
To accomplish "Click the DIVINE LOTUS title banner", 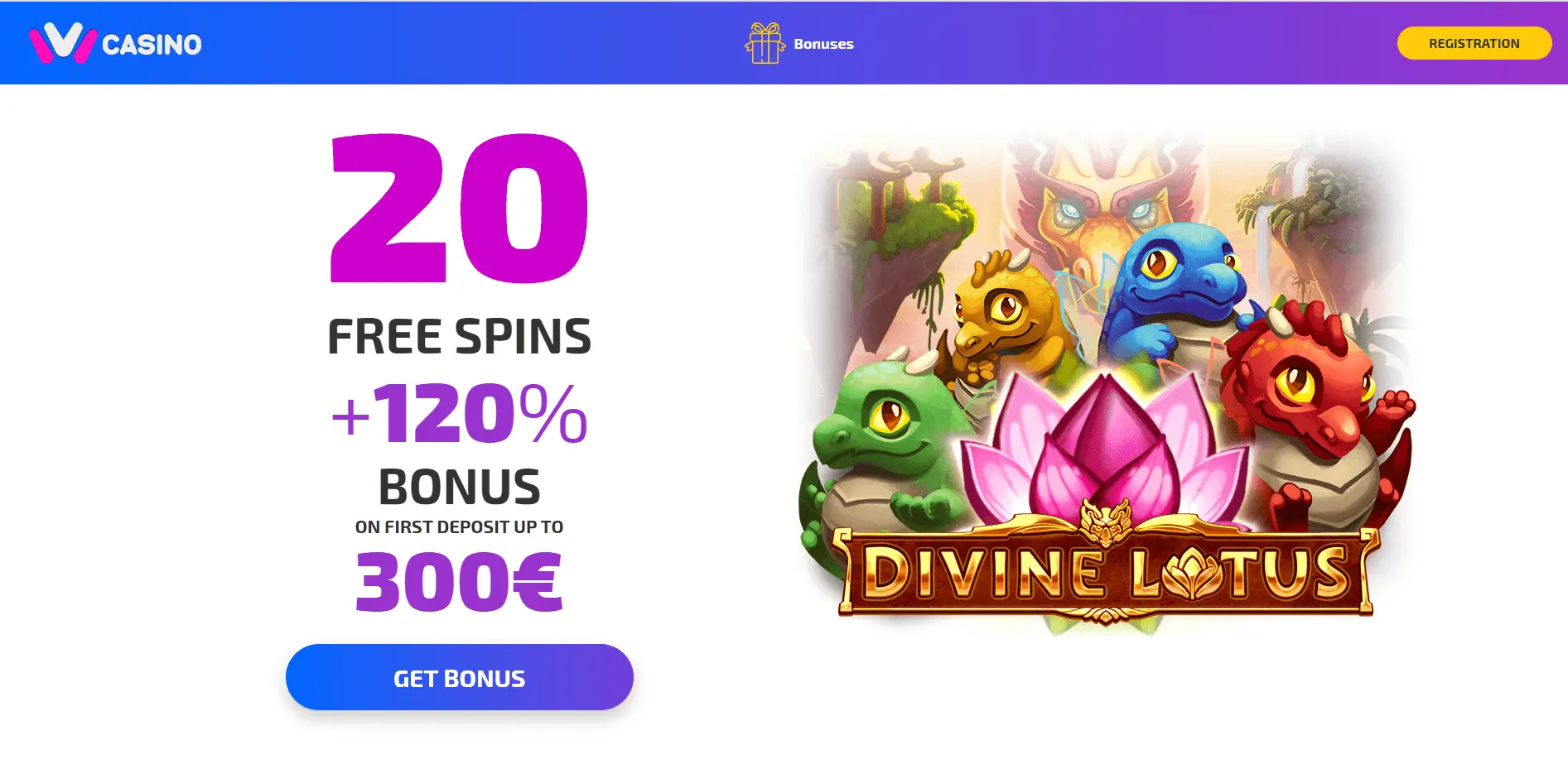I will coord(1106,573).
